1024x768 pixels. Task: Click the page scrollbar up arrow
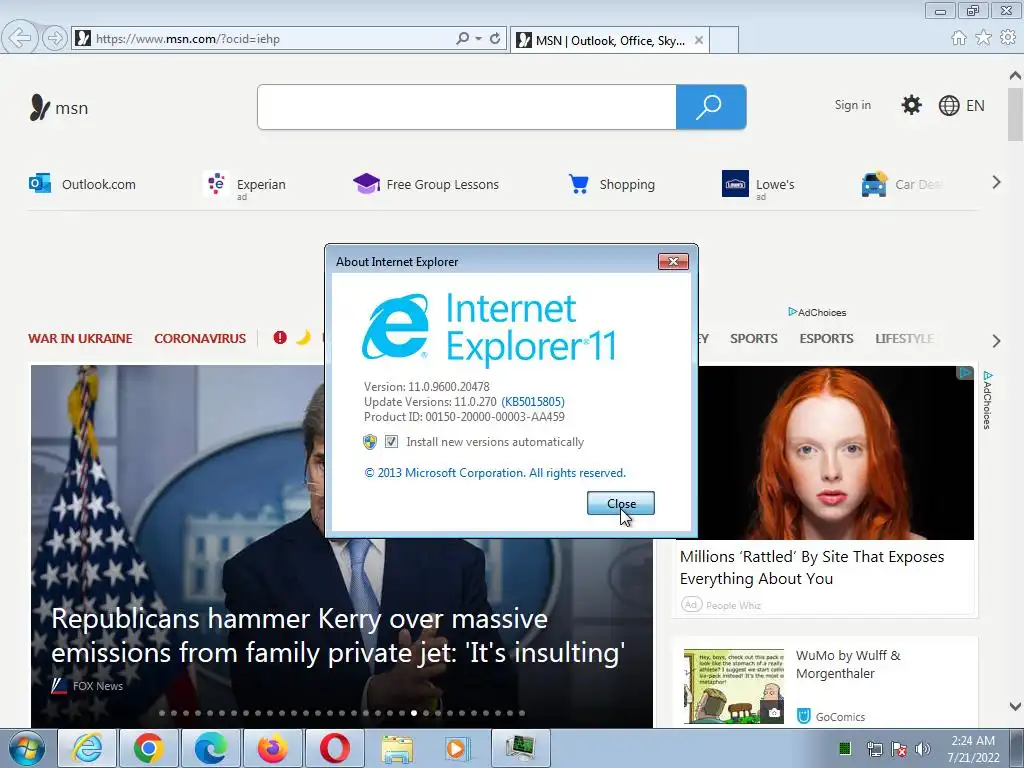point(1016,76)
